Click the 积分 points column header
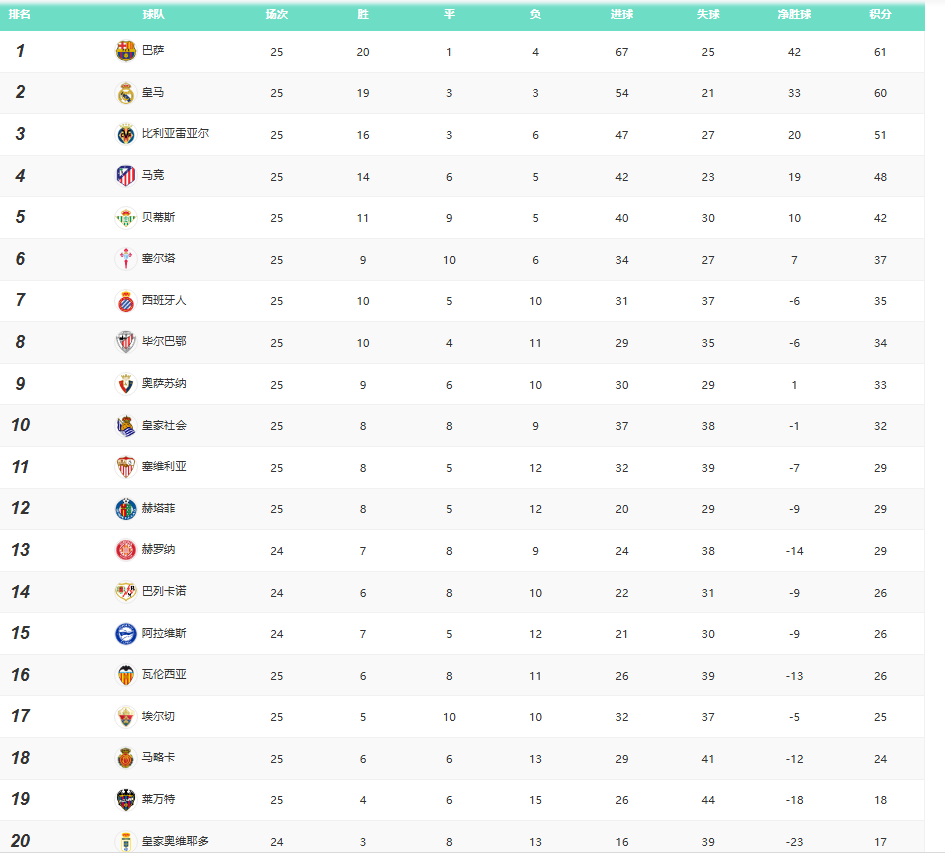This screenshot has height=853, width=945. 880,15
